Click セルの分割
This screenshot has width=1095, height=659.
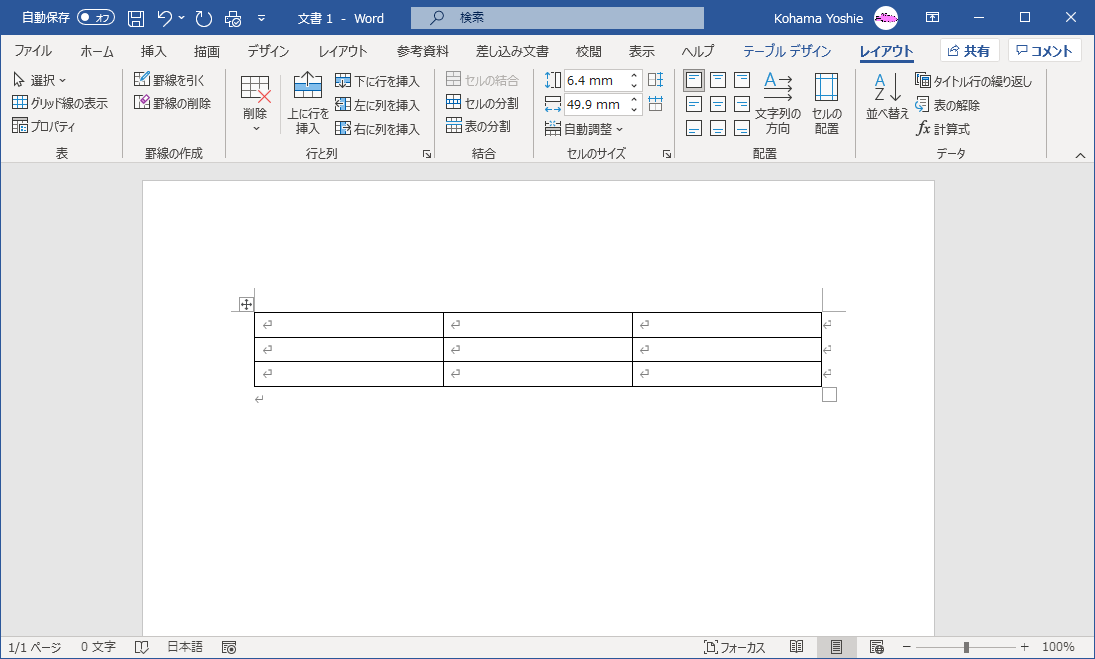(x=483, y=103)
